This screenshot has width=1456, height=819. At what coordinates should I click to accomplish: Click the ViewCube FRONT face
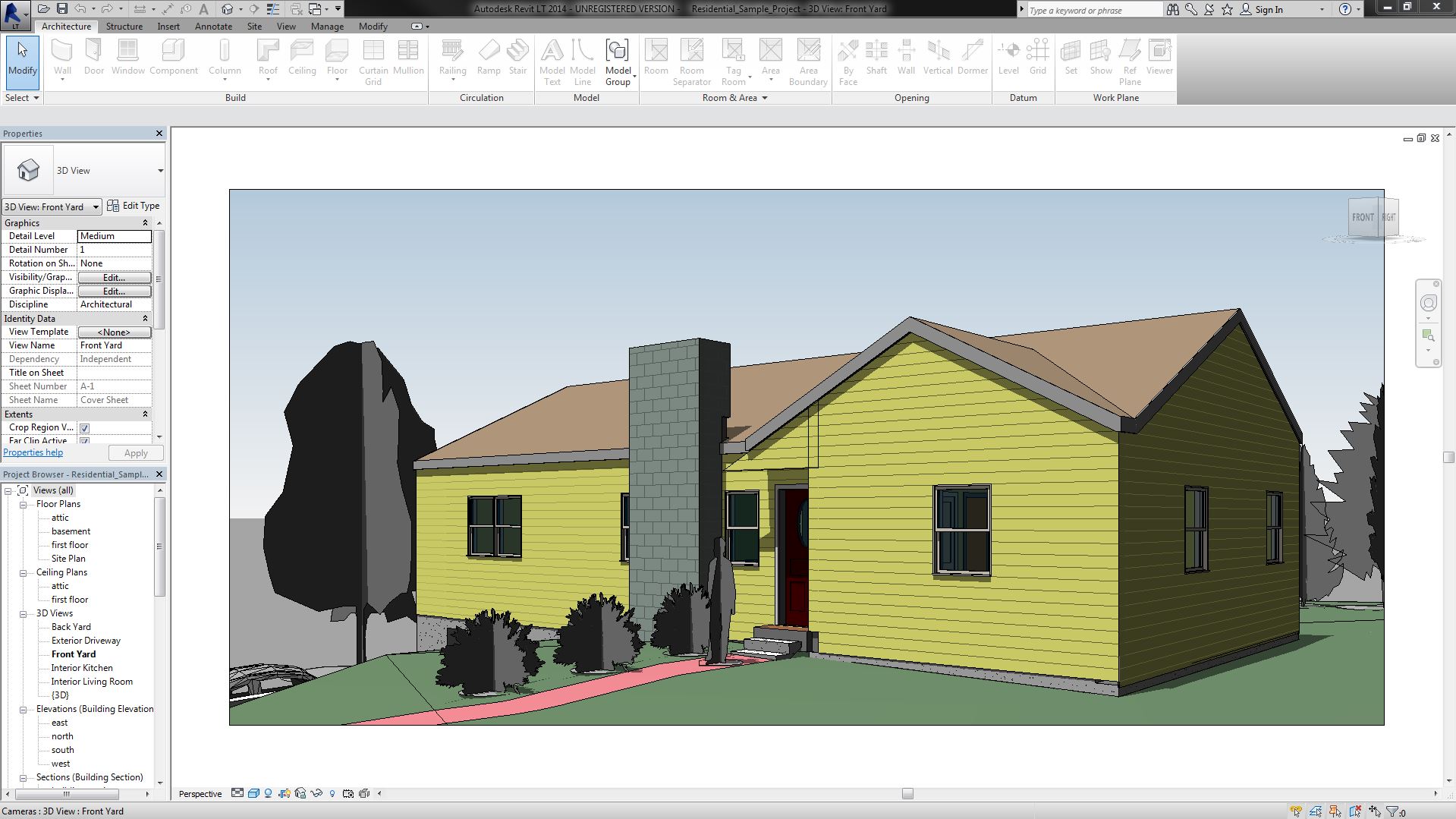(1363, 217)
